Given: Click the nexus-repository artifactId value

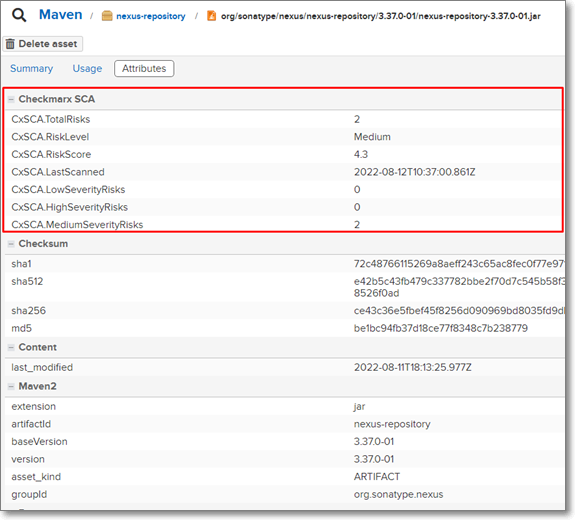Looking at the screenshot, I should click(x=392, y=424).
